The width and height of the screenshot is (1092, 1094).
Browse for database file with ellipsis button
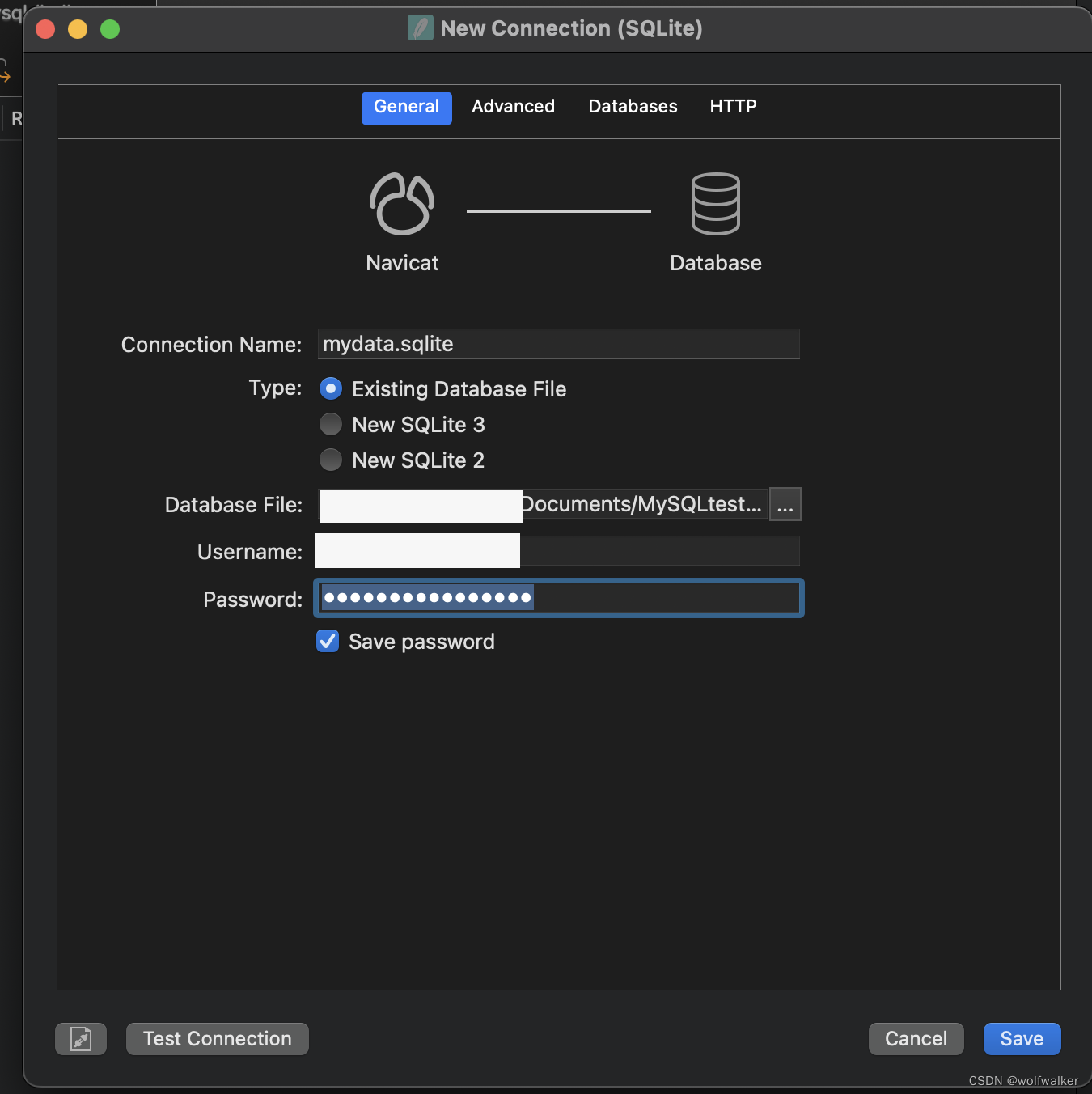coord(785,504)
